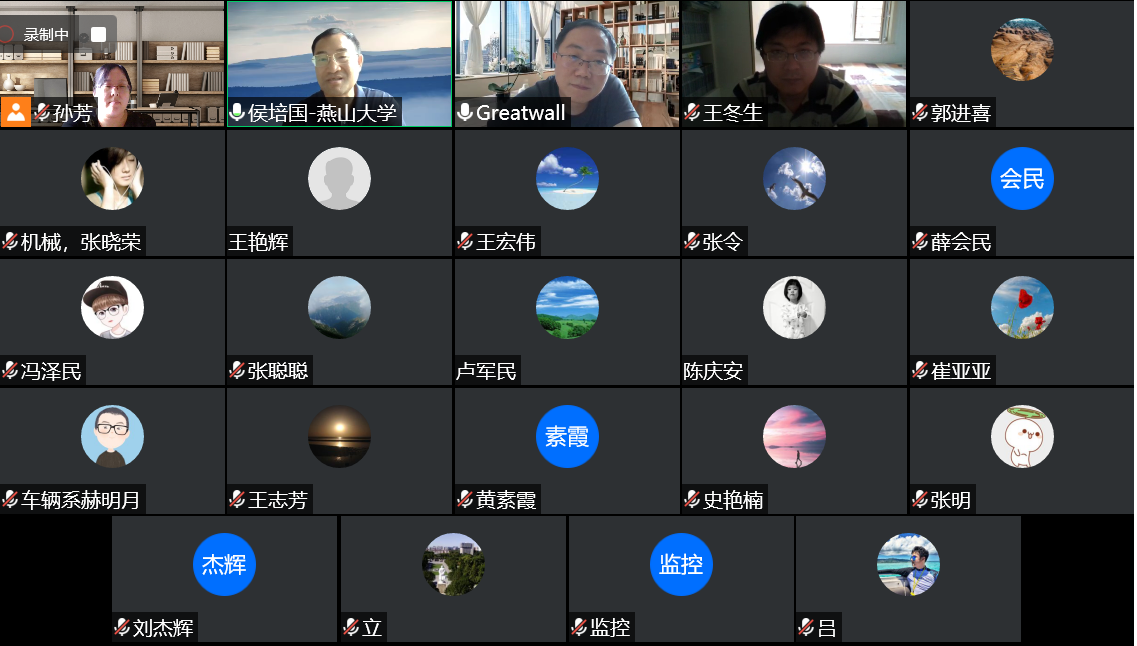Click the name label 刘杰辉
Image resolution: width=1137 pixels, height=646 pixels.
pyautogui.click(x=163, y=627)
